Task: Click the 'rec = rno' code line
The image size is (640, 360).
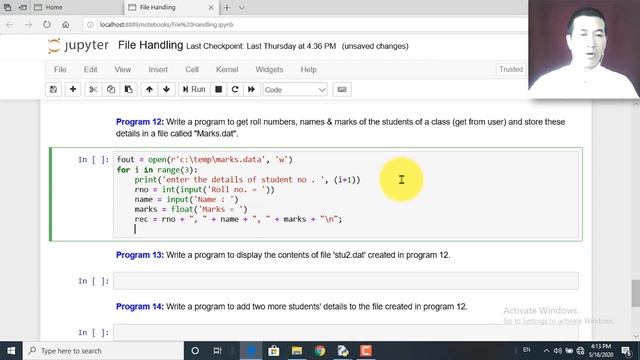Action: tap(238, 219)
